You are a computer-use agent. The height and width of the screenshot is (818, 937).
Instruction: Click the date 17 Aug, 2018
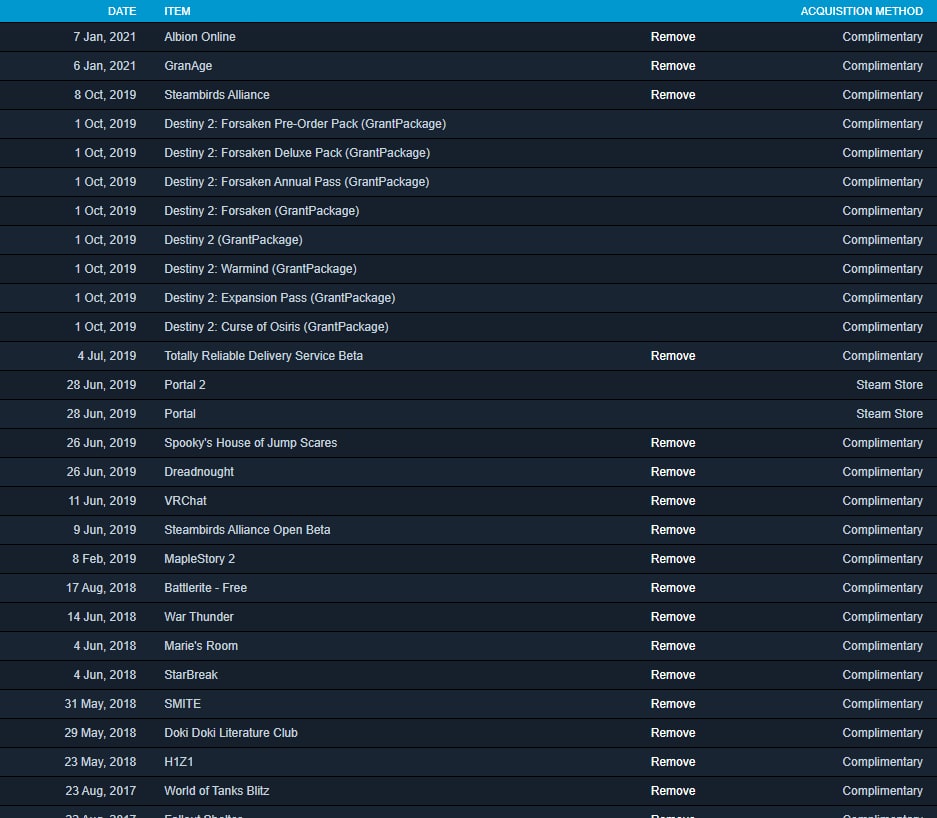click(101, 588)
